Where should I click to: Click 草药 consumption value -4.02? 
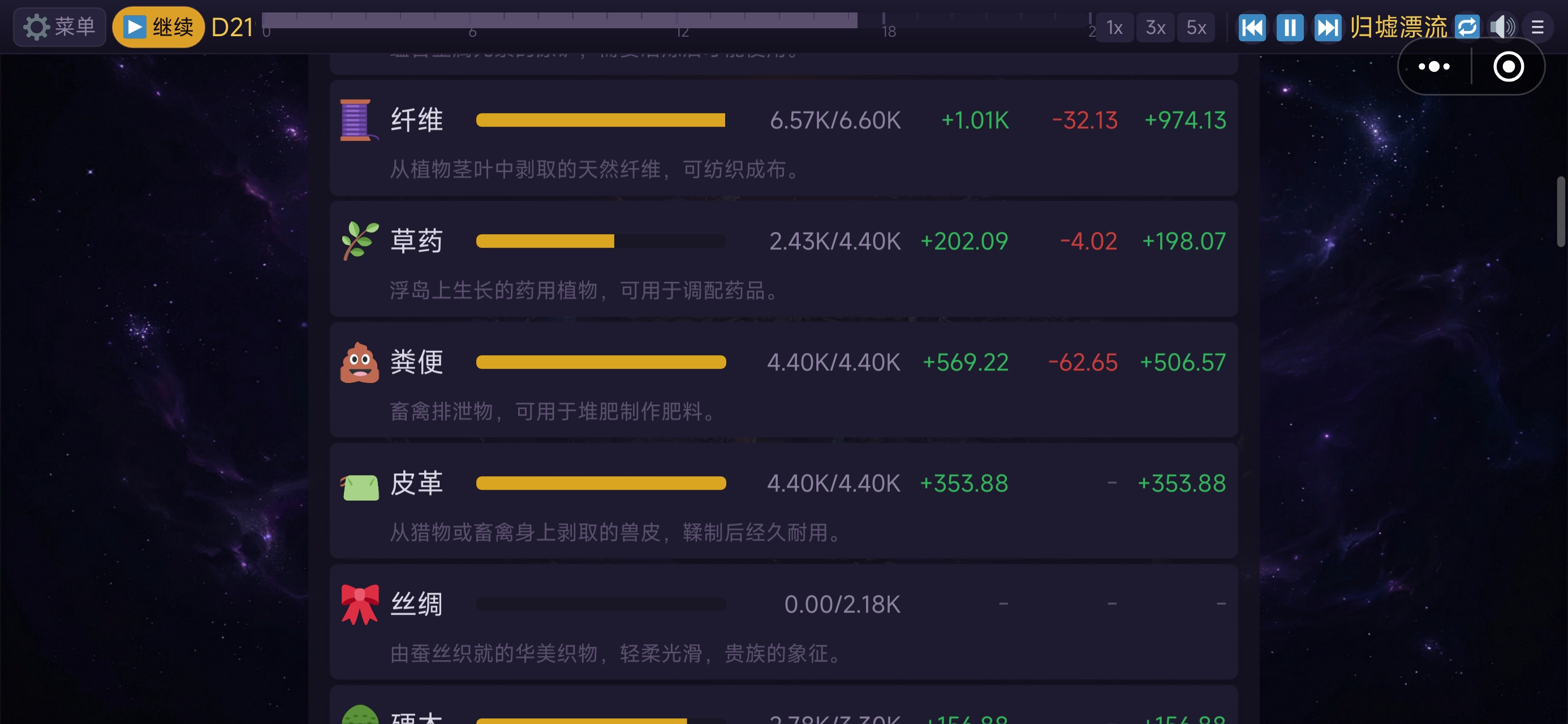[x=1088, y=242]
